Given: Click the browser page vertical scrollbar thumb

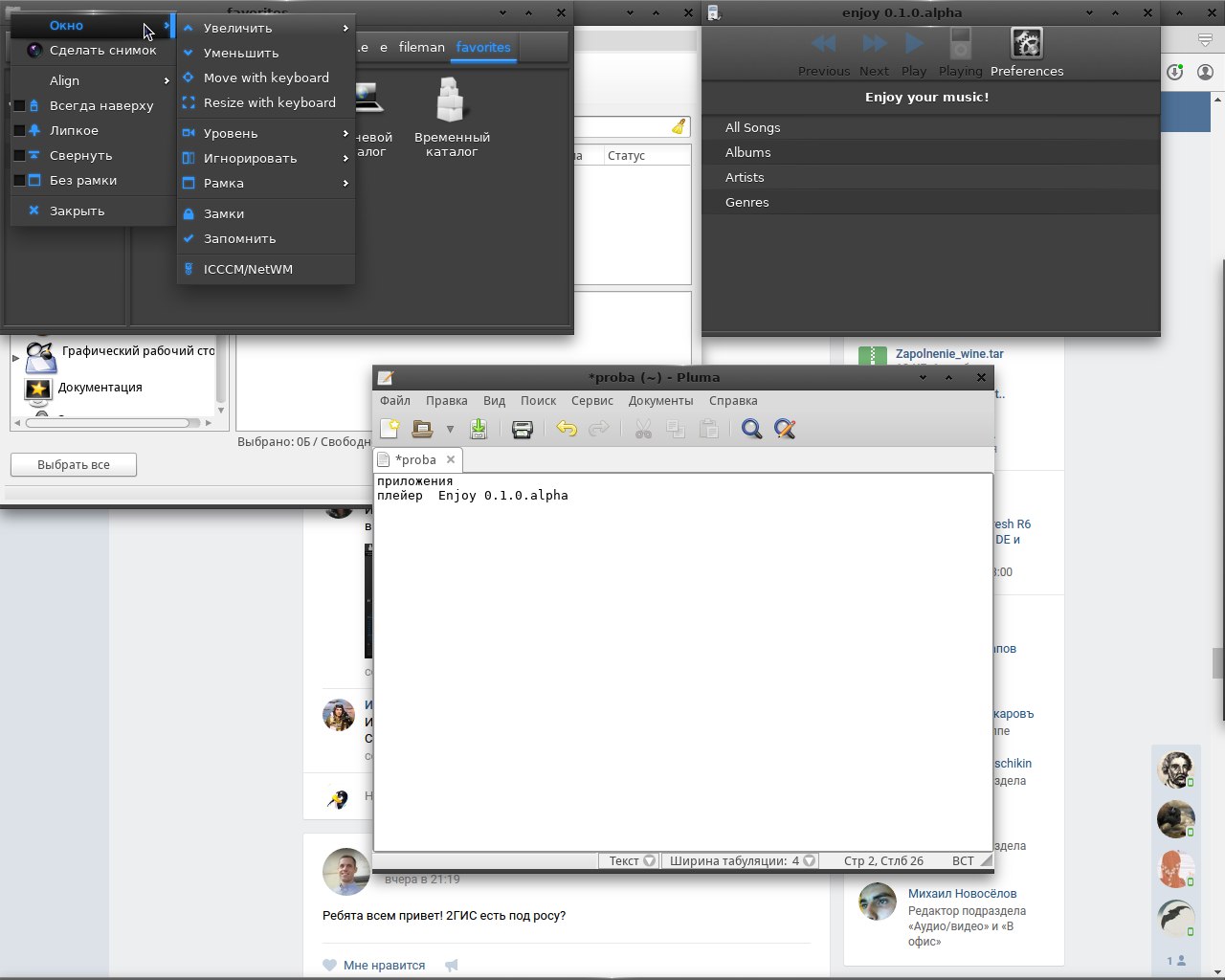Looking at the screenshot, I should pos(1218,662).
